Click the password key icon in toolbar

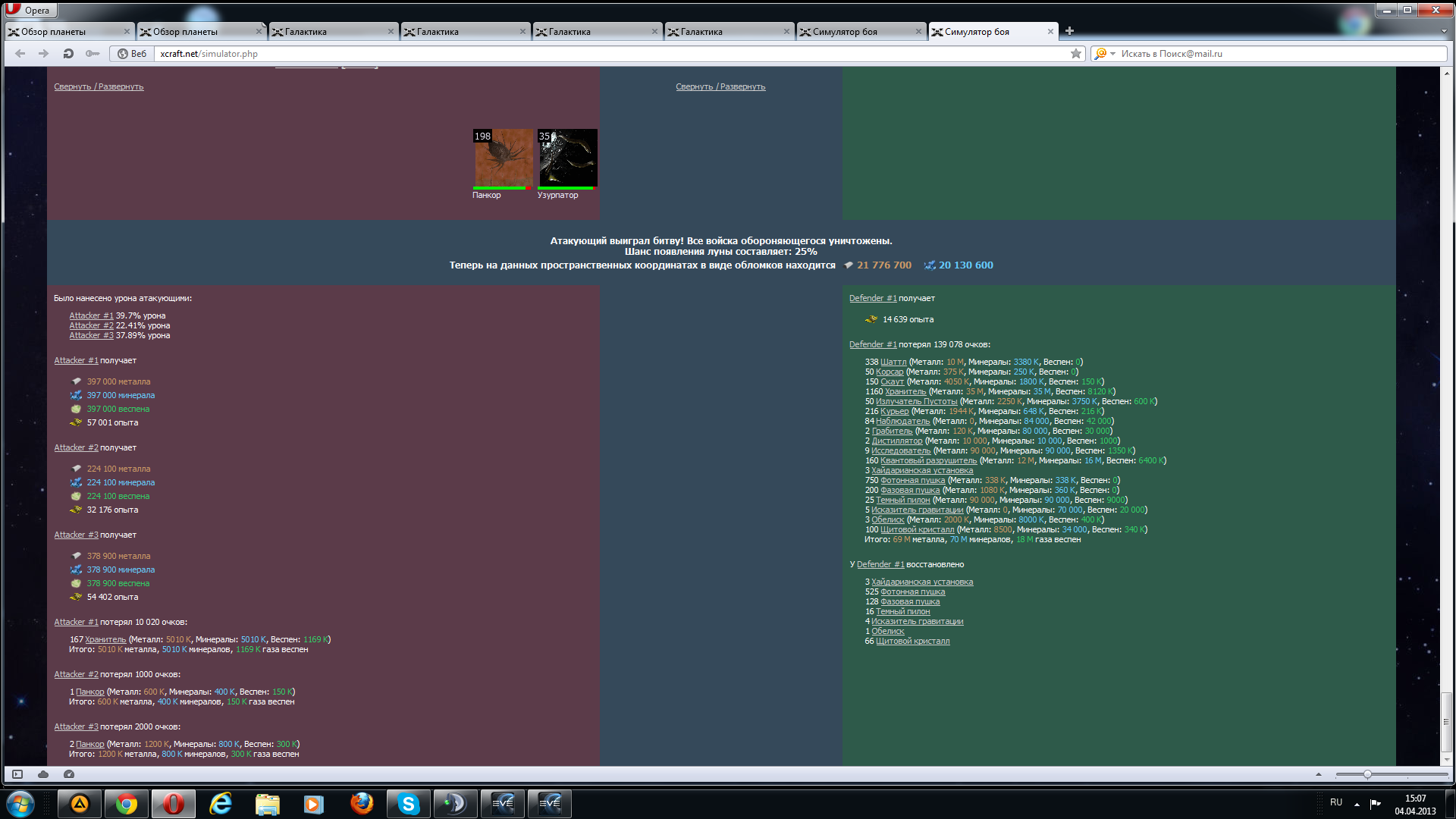[93, 54]
